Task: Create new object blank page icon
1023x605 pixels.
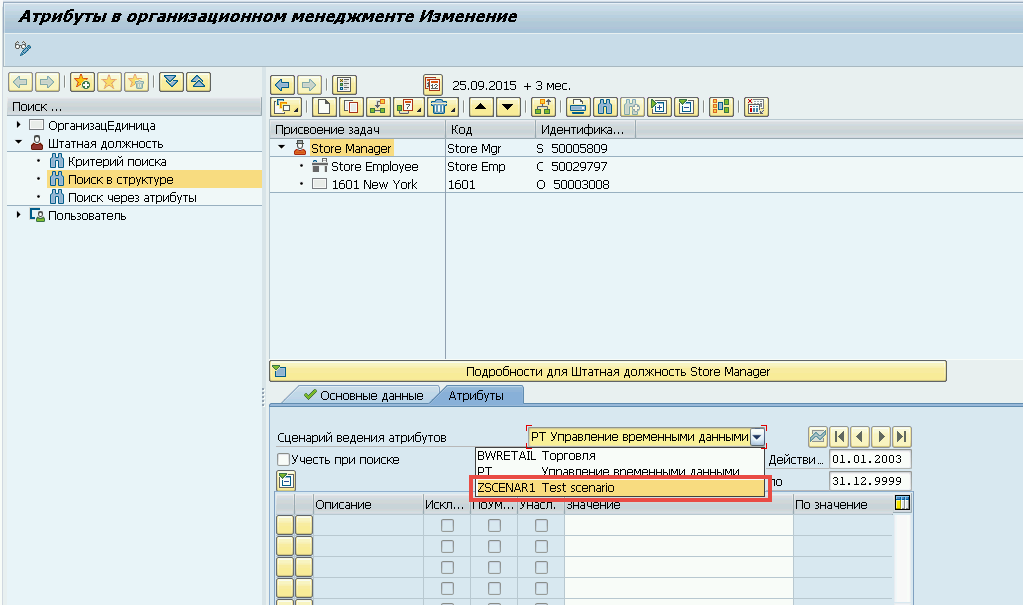Action: pos(324,106)
